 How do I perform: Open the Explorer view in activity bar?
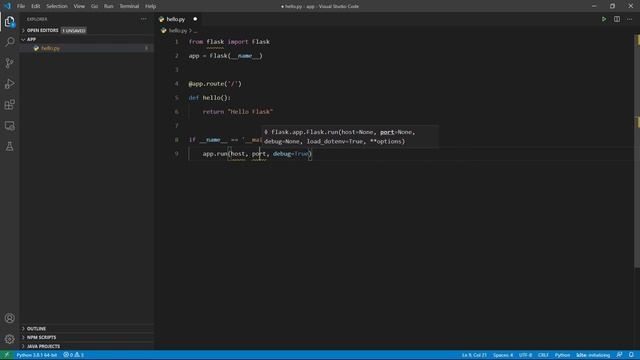pos(9,21)
